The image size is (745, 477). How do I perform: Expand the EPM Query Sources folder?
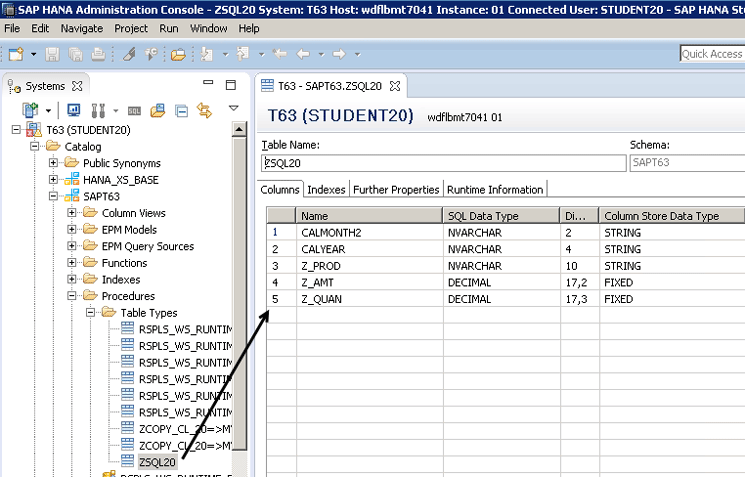(x=72, y=246)
